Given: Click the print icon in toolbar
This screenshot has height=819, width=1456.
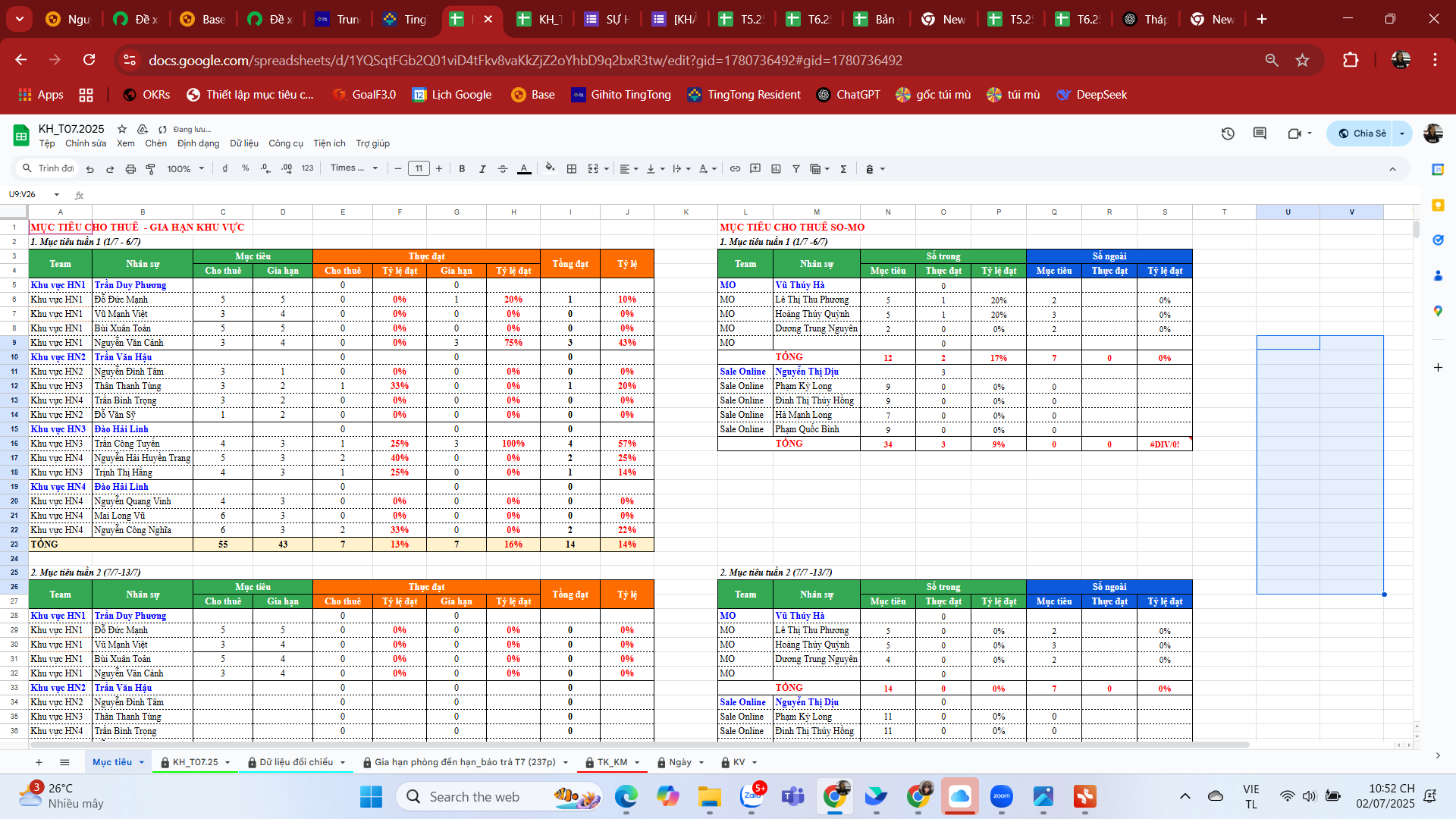Looking at the screenshot, I should tap(130, 169).
